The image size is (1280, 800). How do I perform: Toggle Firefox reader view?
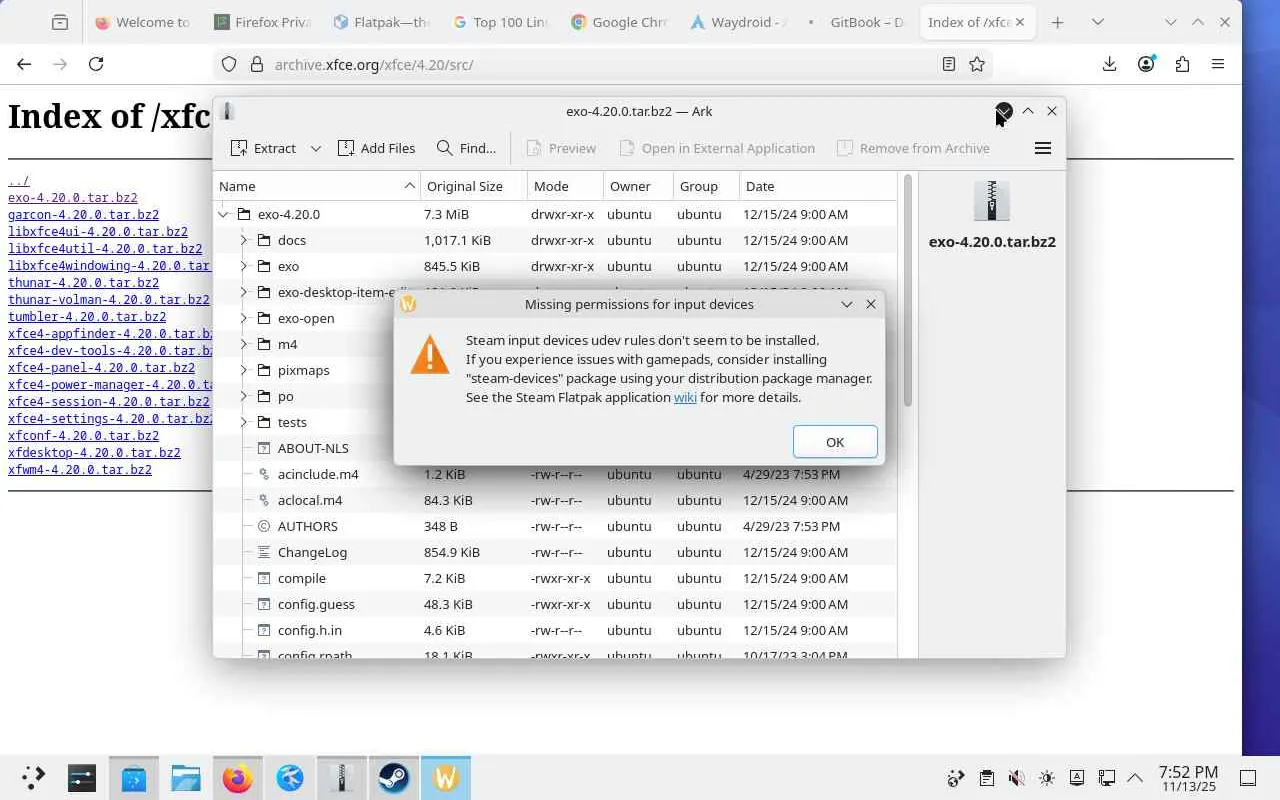click(x=949, y=64)
